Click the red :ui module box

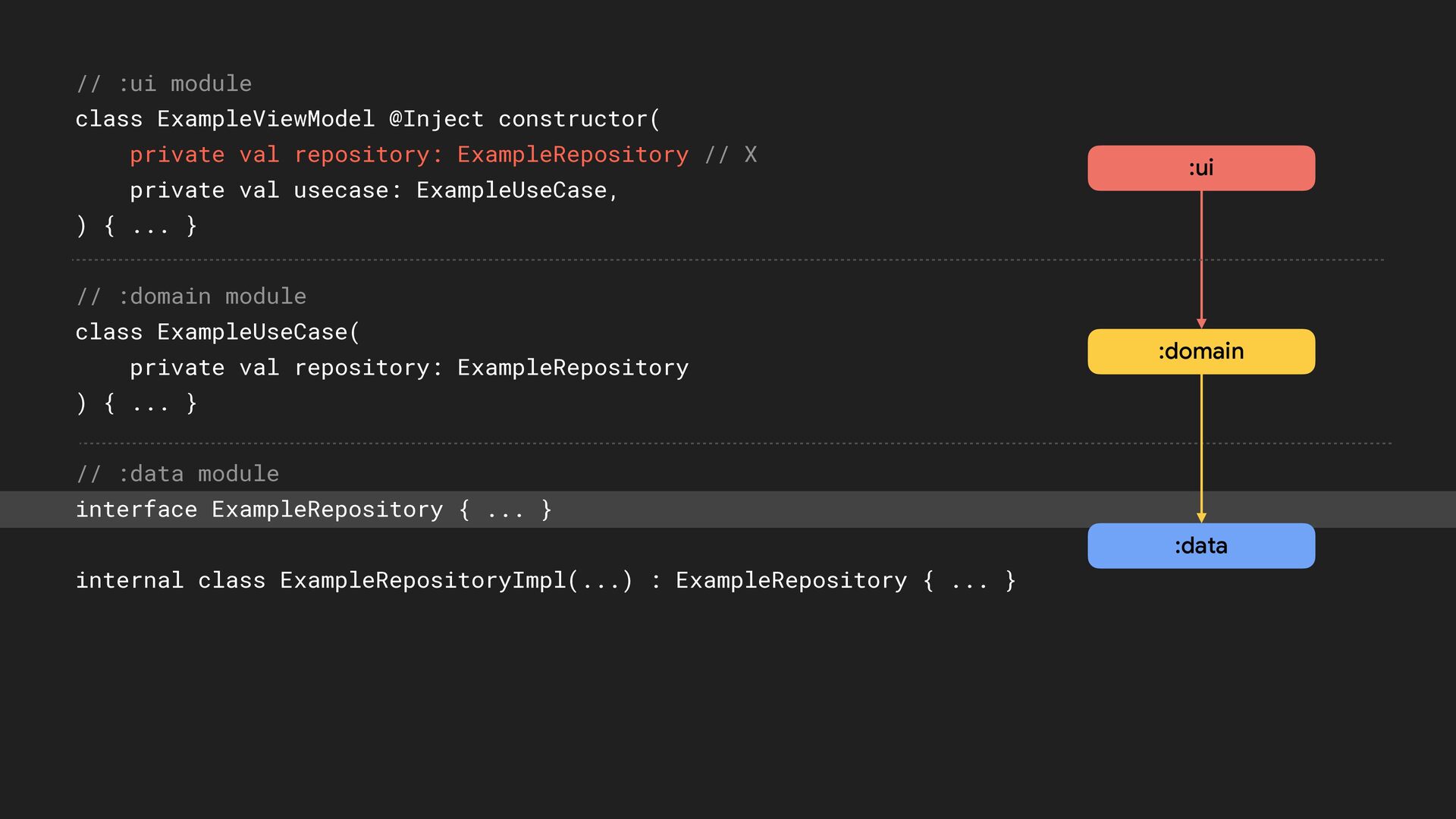tap(1200, 168)
